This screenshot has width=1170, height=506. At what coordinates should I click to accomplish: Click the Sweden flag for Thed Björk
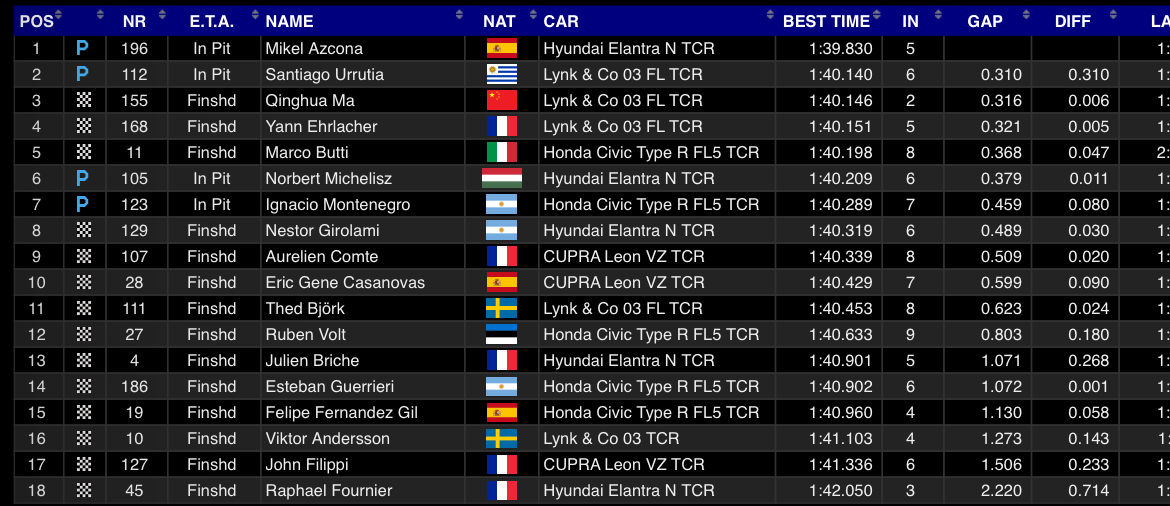(501, 308)
